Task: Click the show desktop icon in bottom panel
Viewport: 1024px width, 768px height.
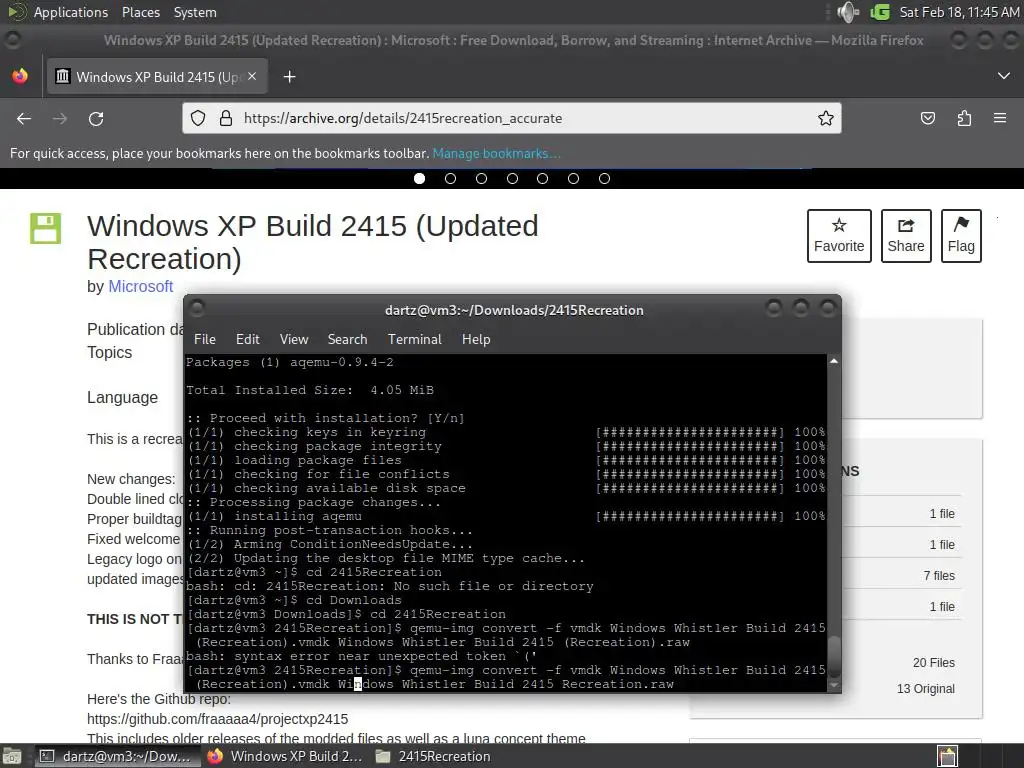Action: [x=12, y=756]
